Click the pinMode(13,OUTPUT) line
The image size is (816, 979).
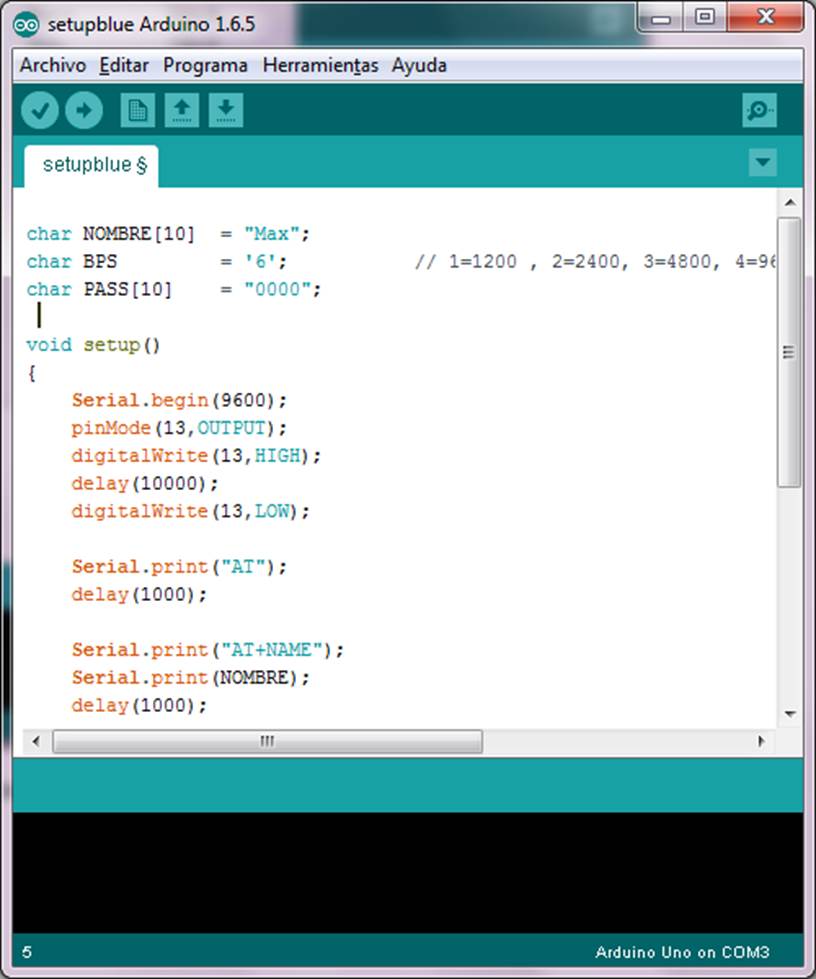pos(179,428)
